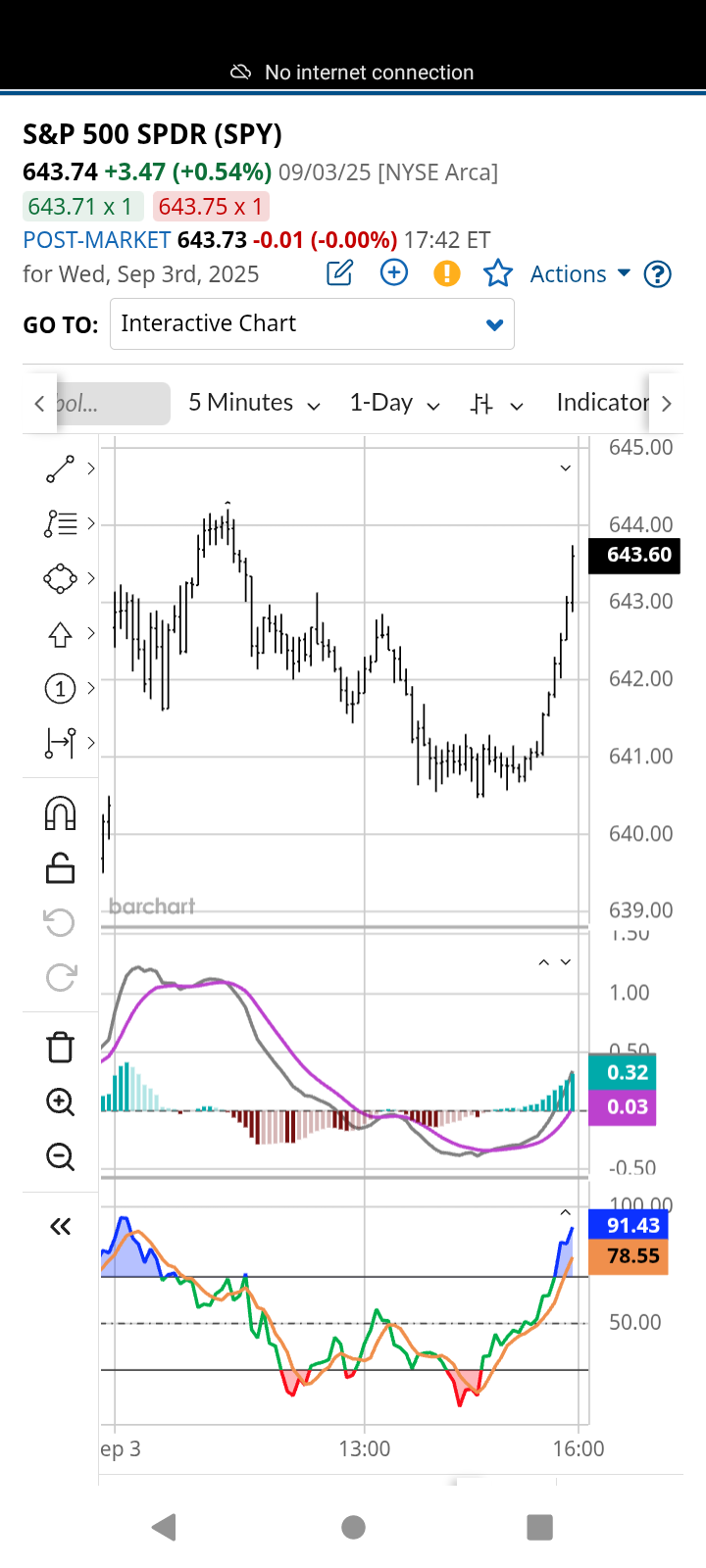Collapse the drawing tools sidebar
Viewport: 706px width, 1568px height.
61,1226
